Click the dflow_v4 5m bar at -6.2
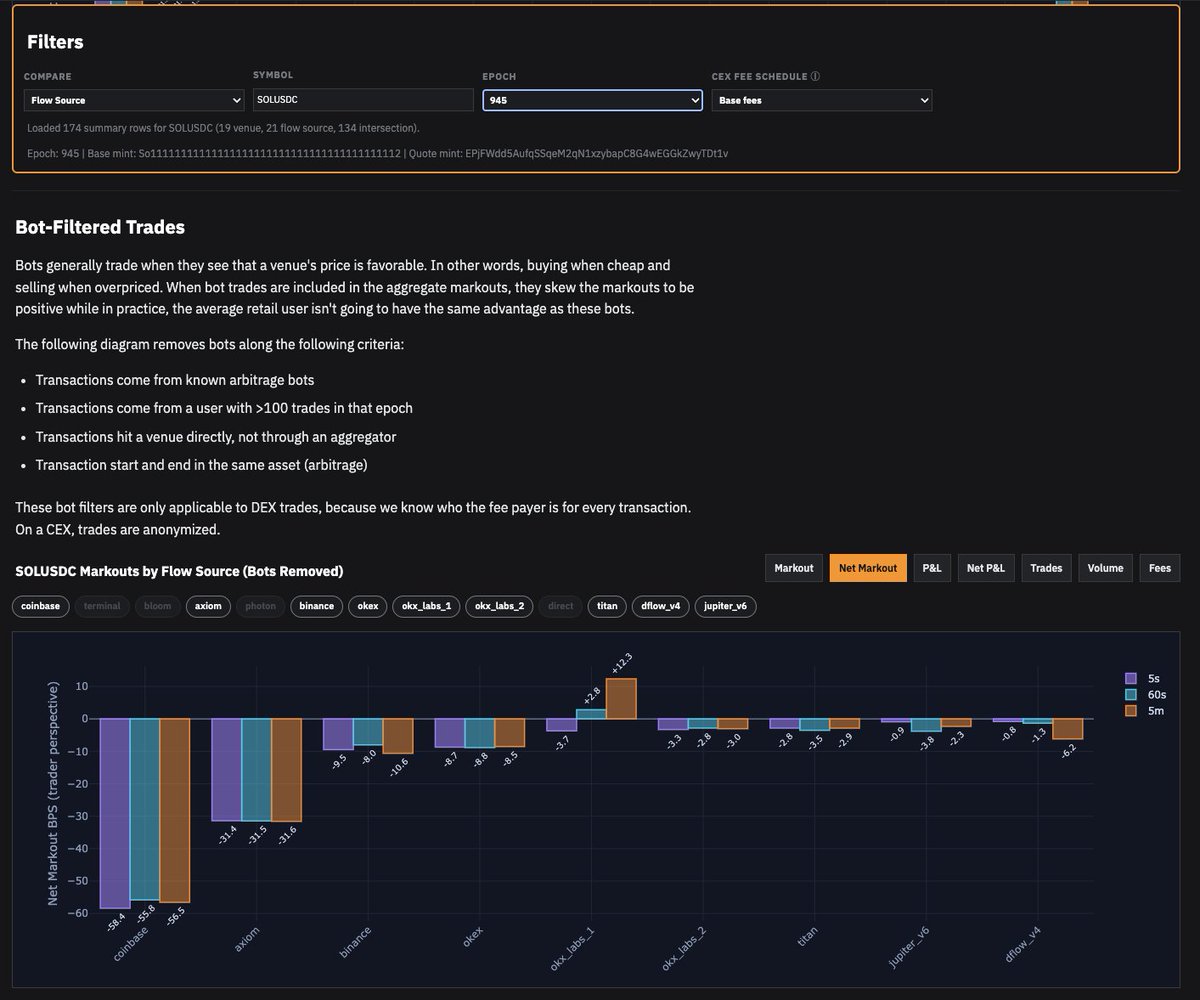 [x=1067, y=728]
